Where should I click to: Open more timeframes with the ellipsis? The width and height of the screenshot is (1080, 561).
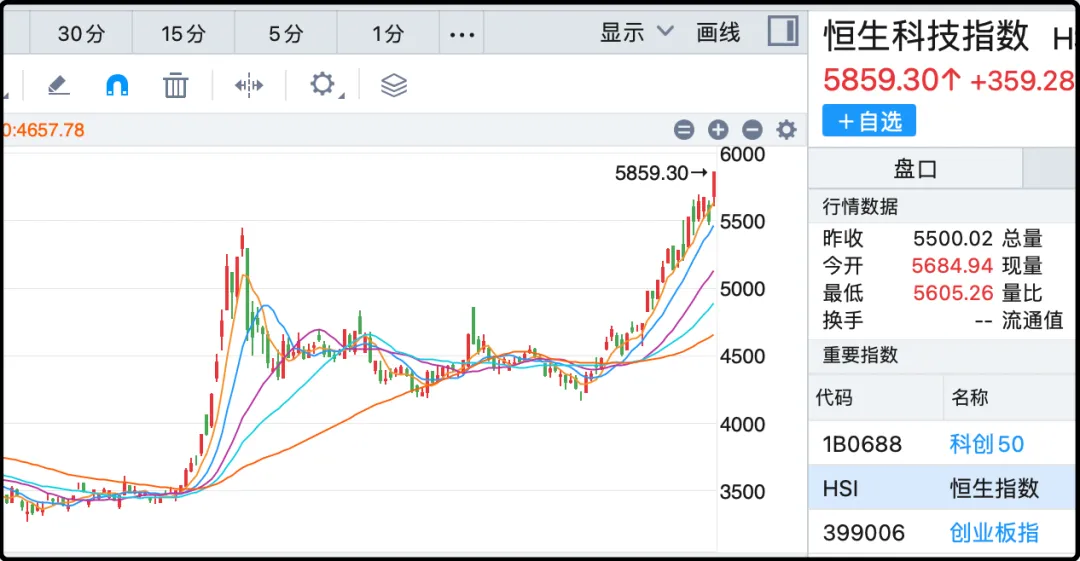tap(462, 34)
